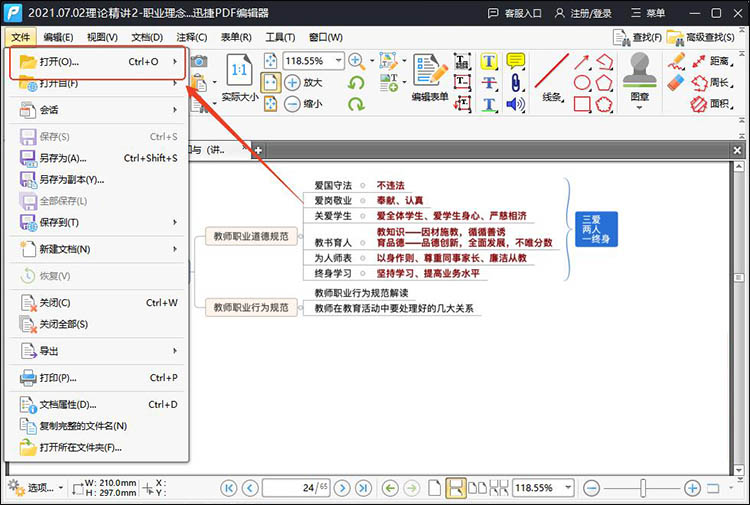
Task: Attach a file with paperclip tool
Action: coord(516,83)
